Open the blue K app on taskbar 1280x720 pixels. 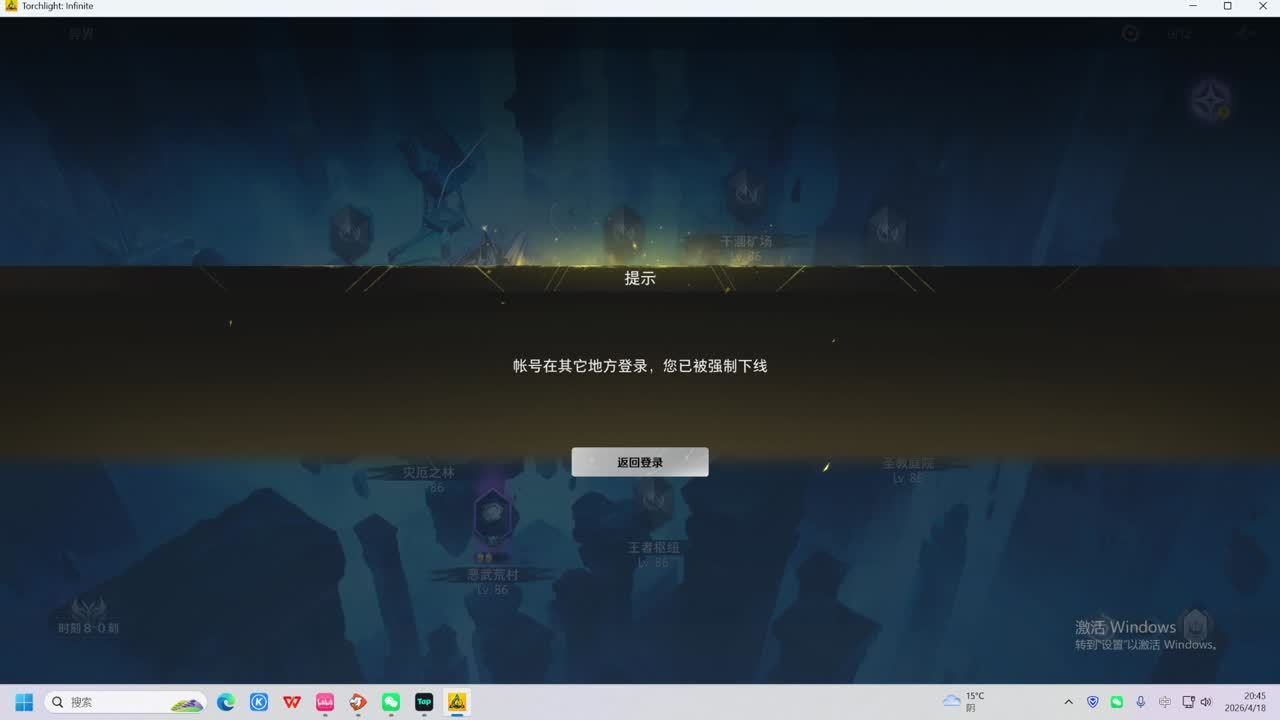point(259,702)
